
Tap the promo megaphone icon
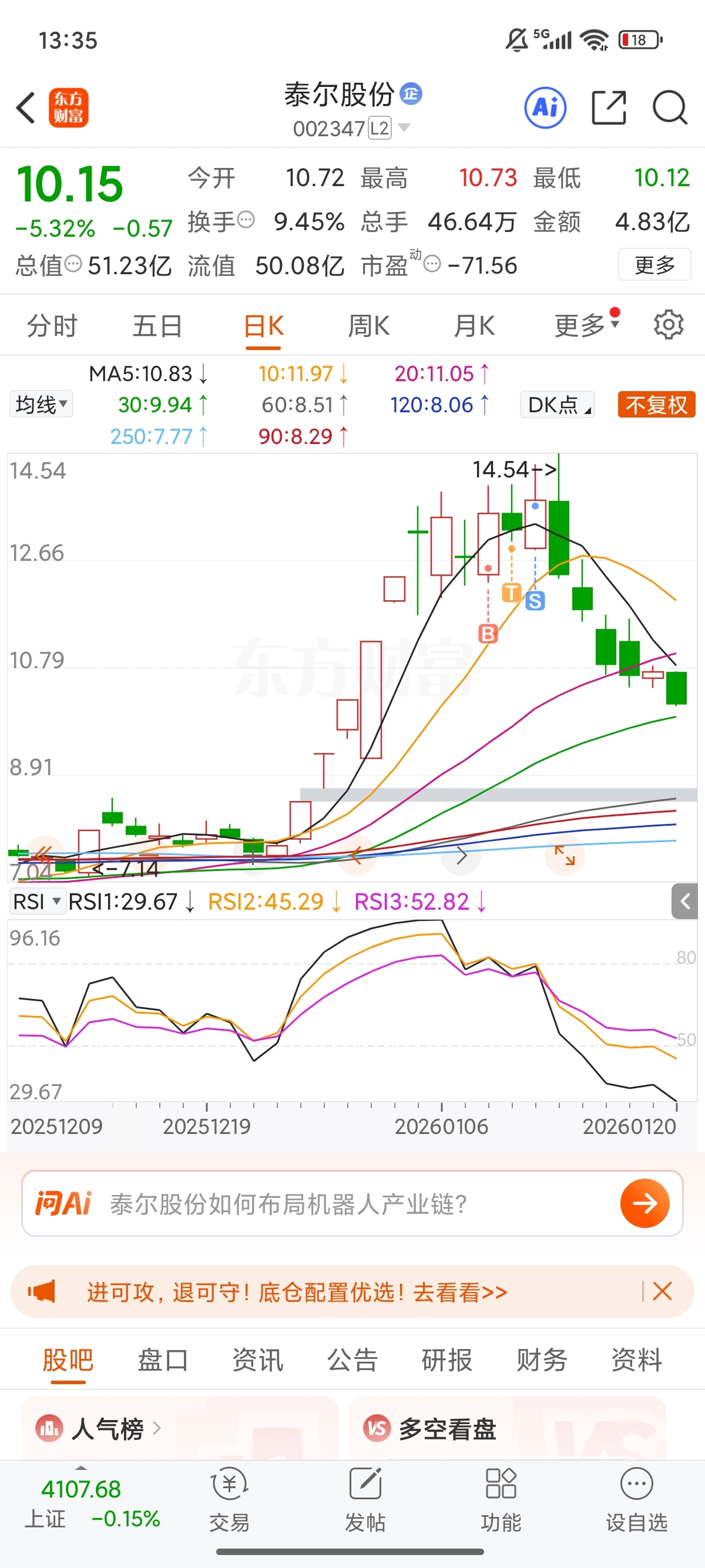click(x=42, y=1290)
